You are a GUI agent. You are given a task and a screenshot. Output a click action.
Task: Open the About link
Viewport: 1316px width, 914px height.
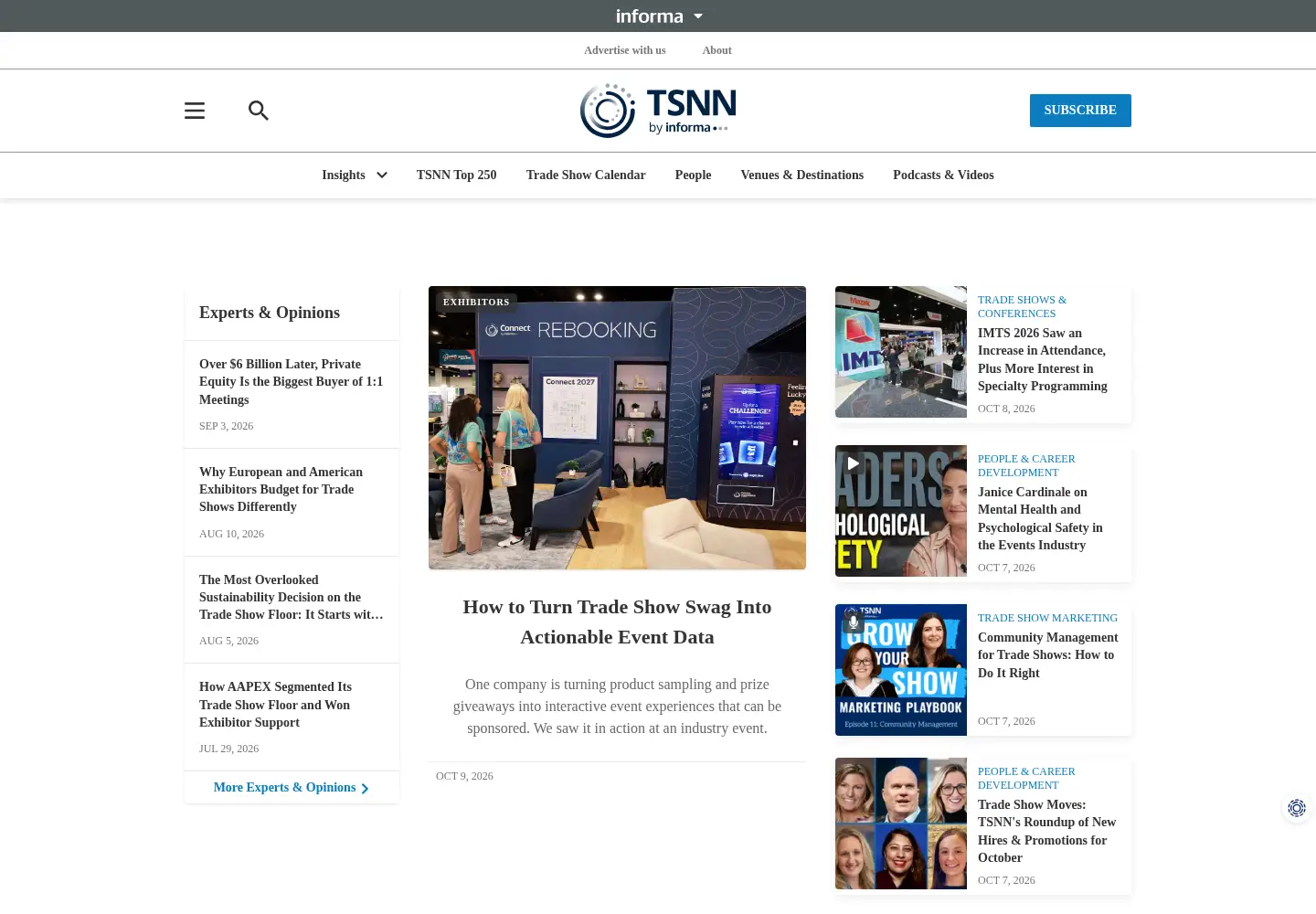point(716,50)
